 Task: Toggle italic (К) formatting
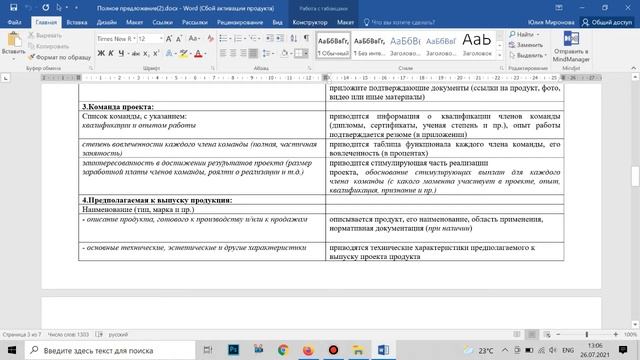coord(111,53)
